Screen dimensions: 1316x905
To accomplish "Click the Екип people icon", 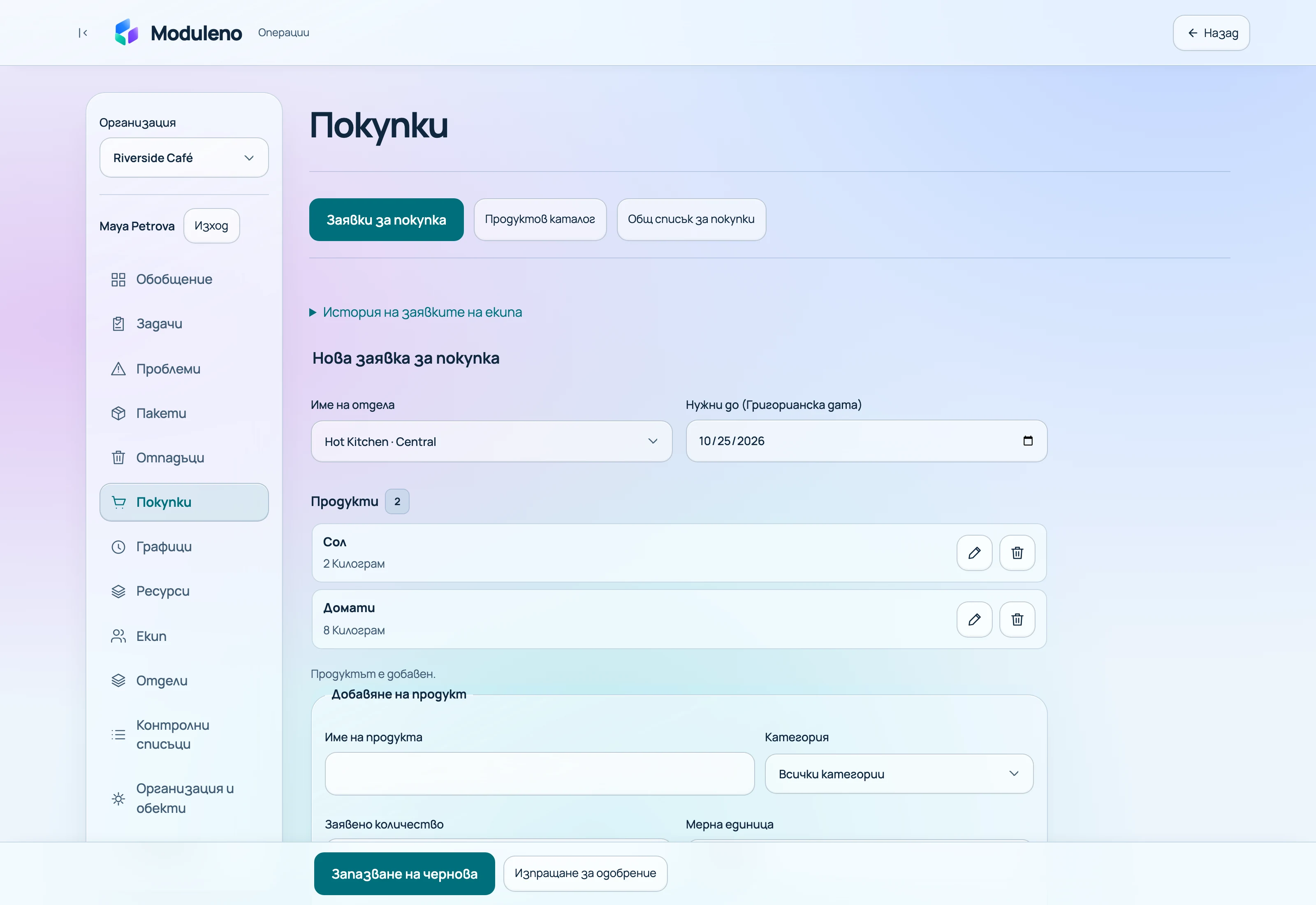I will click(118, 636).
